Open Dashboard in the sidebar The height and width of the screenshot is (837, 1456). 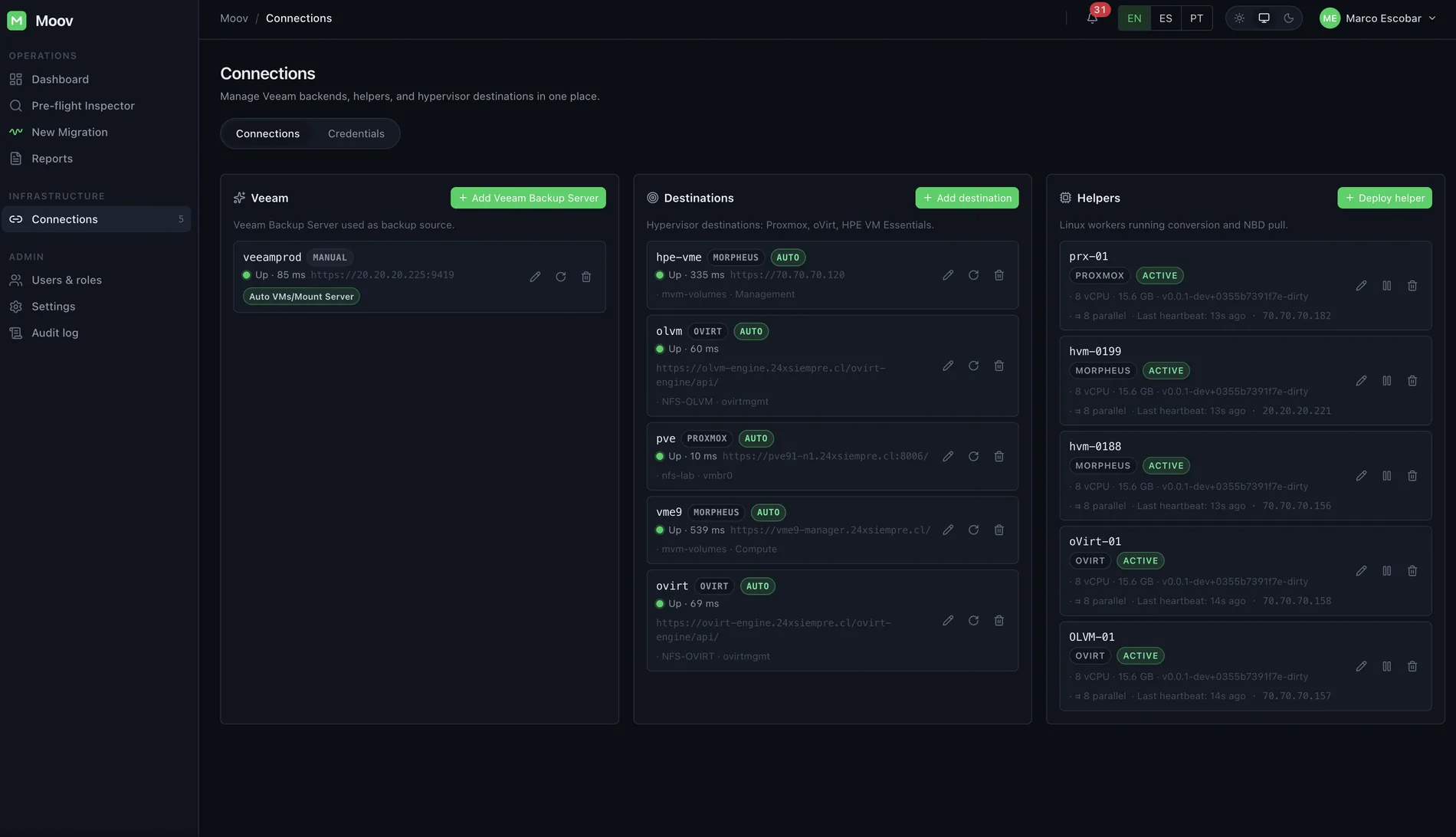pyautogui.click(x=96, y=80)
